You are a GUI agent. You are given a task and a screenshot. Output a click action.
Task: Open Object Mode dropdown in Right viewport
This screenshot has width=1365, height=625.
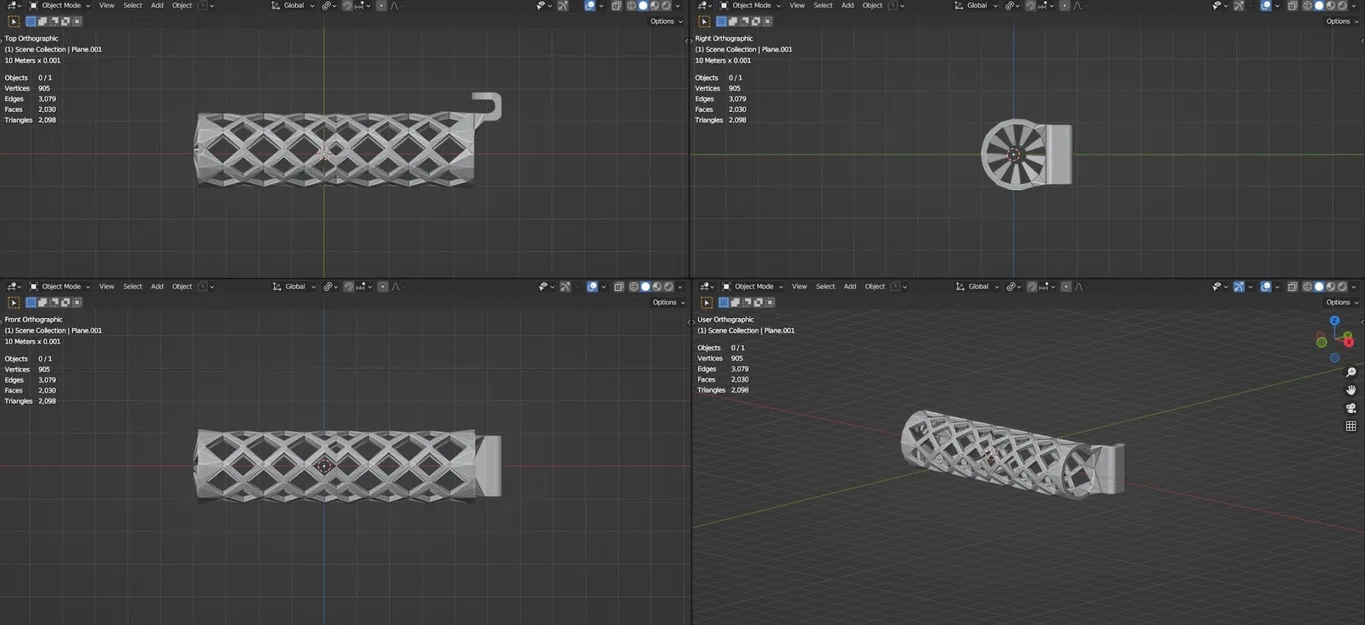tap(751, 6)
